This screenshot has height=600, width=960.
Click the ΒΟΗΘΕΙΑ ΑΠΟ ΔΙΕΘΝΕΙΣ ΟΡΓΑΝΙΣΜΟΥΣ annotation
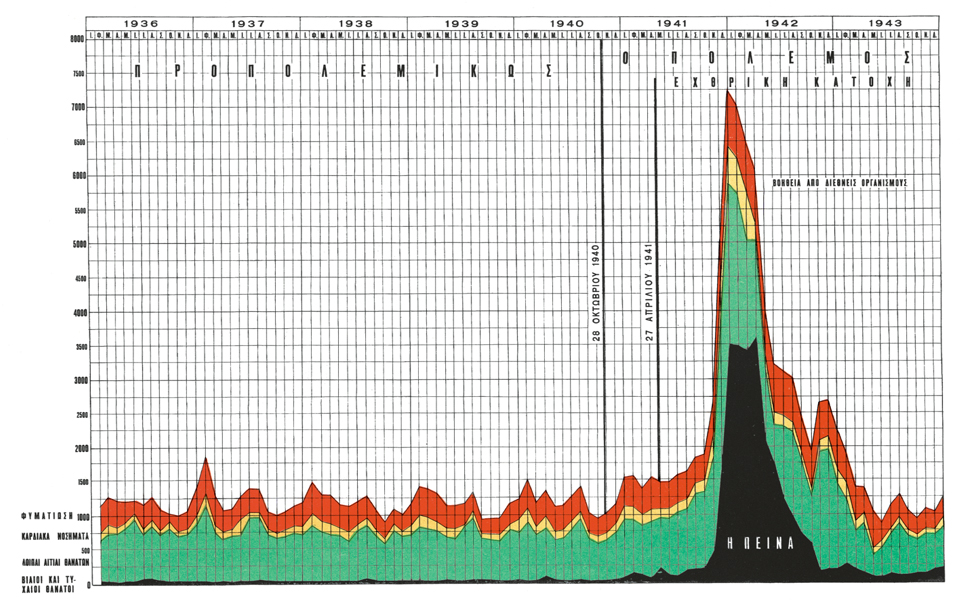(838, 184)
